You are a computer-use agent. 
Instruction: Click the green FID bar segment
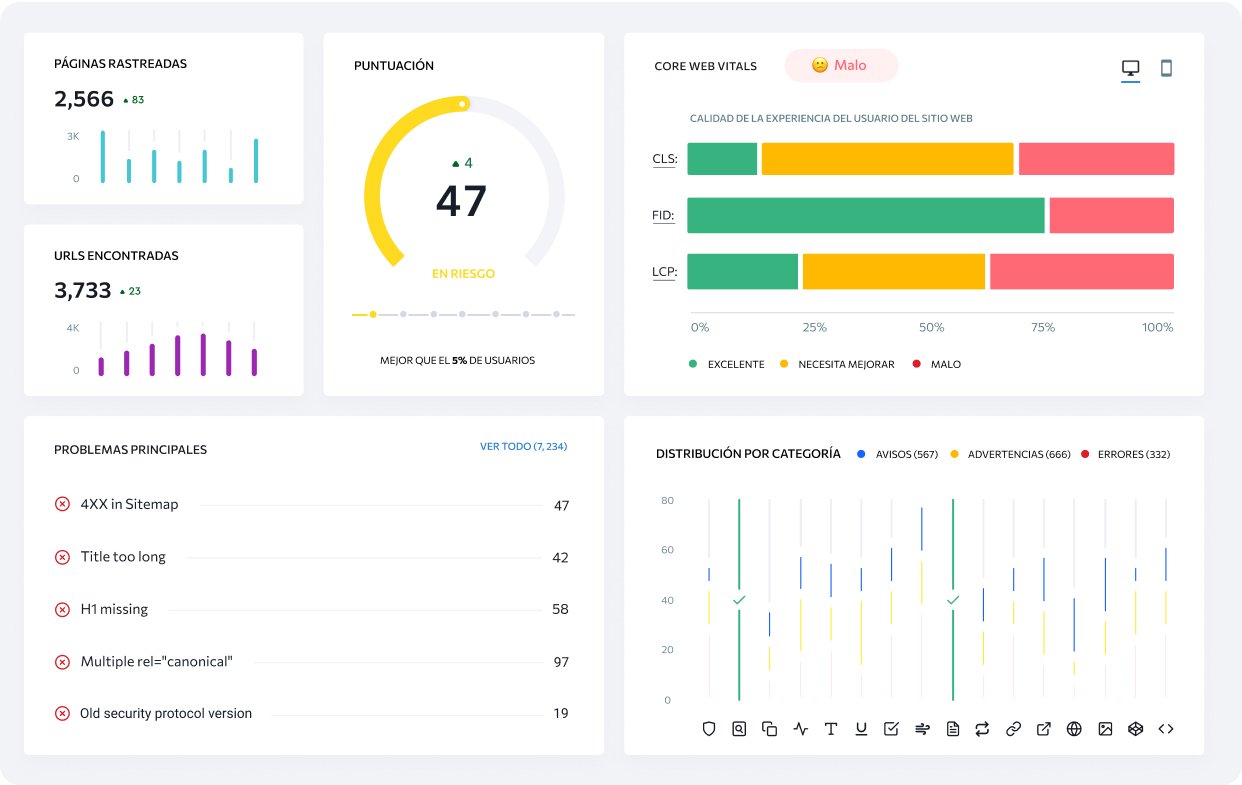pos(866,215)
